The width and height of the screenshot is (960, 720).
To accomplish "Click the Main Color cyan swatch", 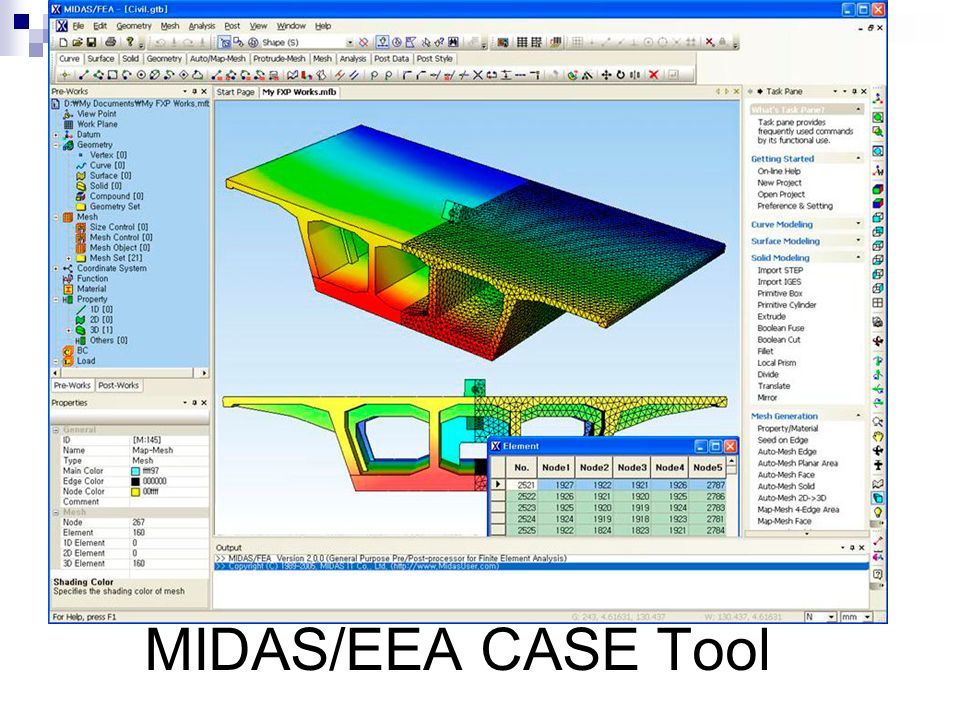I will tap(135, 471).
